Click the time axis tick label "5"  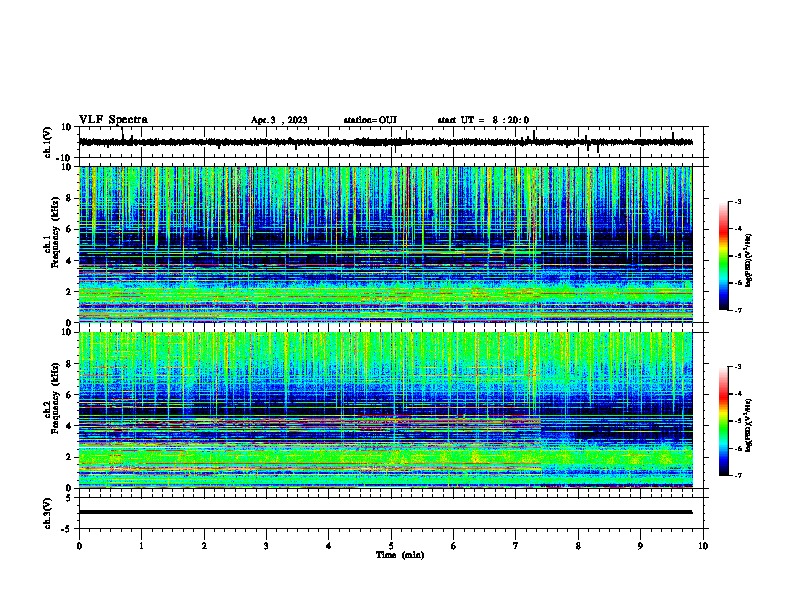coord(391,546)
